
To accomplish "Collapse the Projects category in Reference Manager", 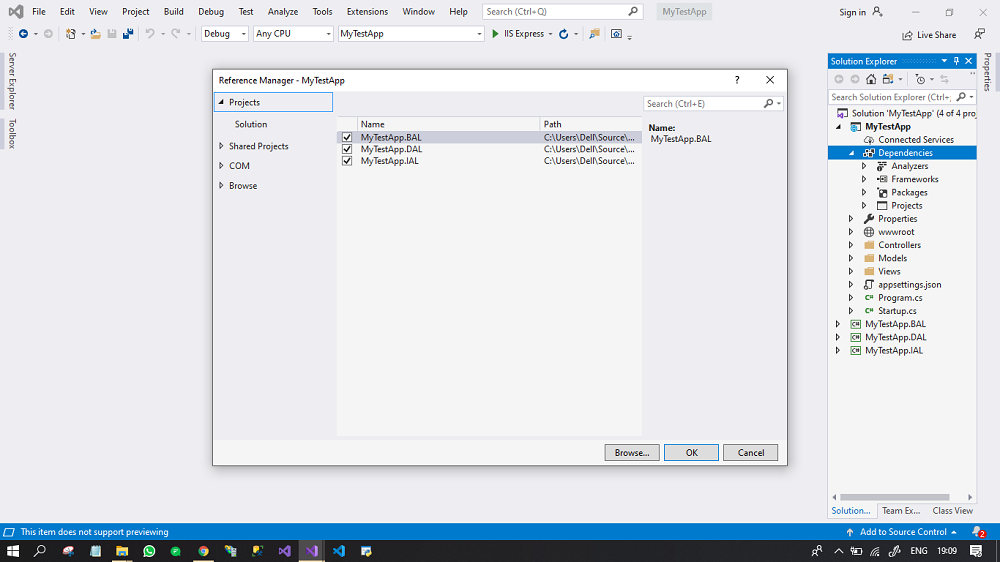I will 221,102.
